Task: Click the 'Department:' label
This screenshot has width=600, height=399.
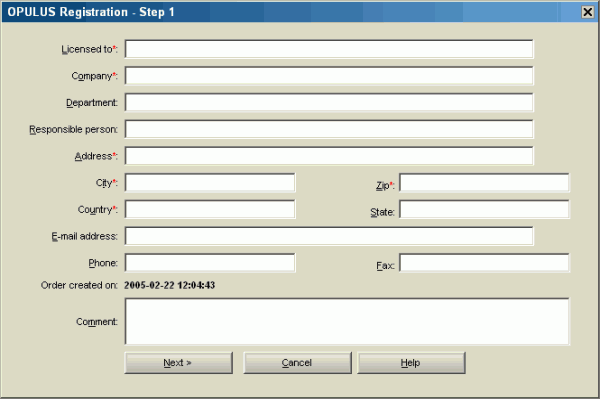Action: [92, 103]
